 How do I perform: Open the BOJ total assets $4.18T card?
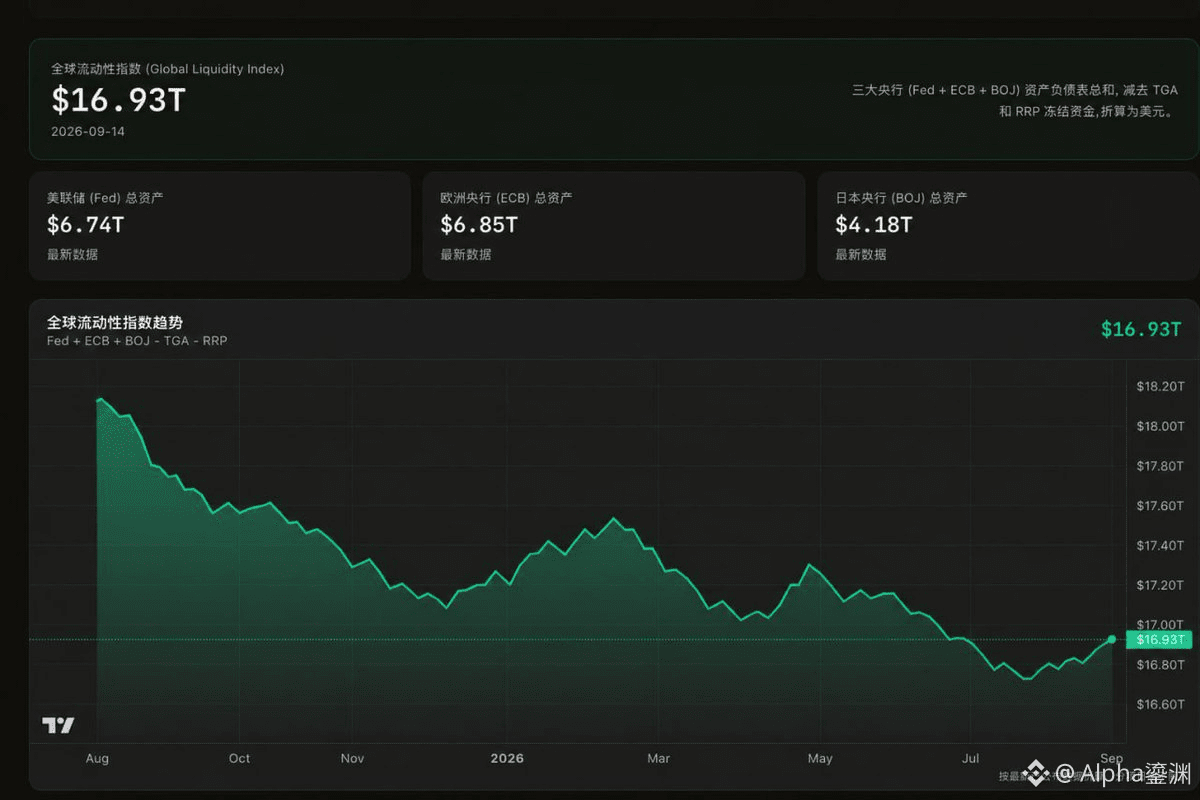click(1008, 226)
